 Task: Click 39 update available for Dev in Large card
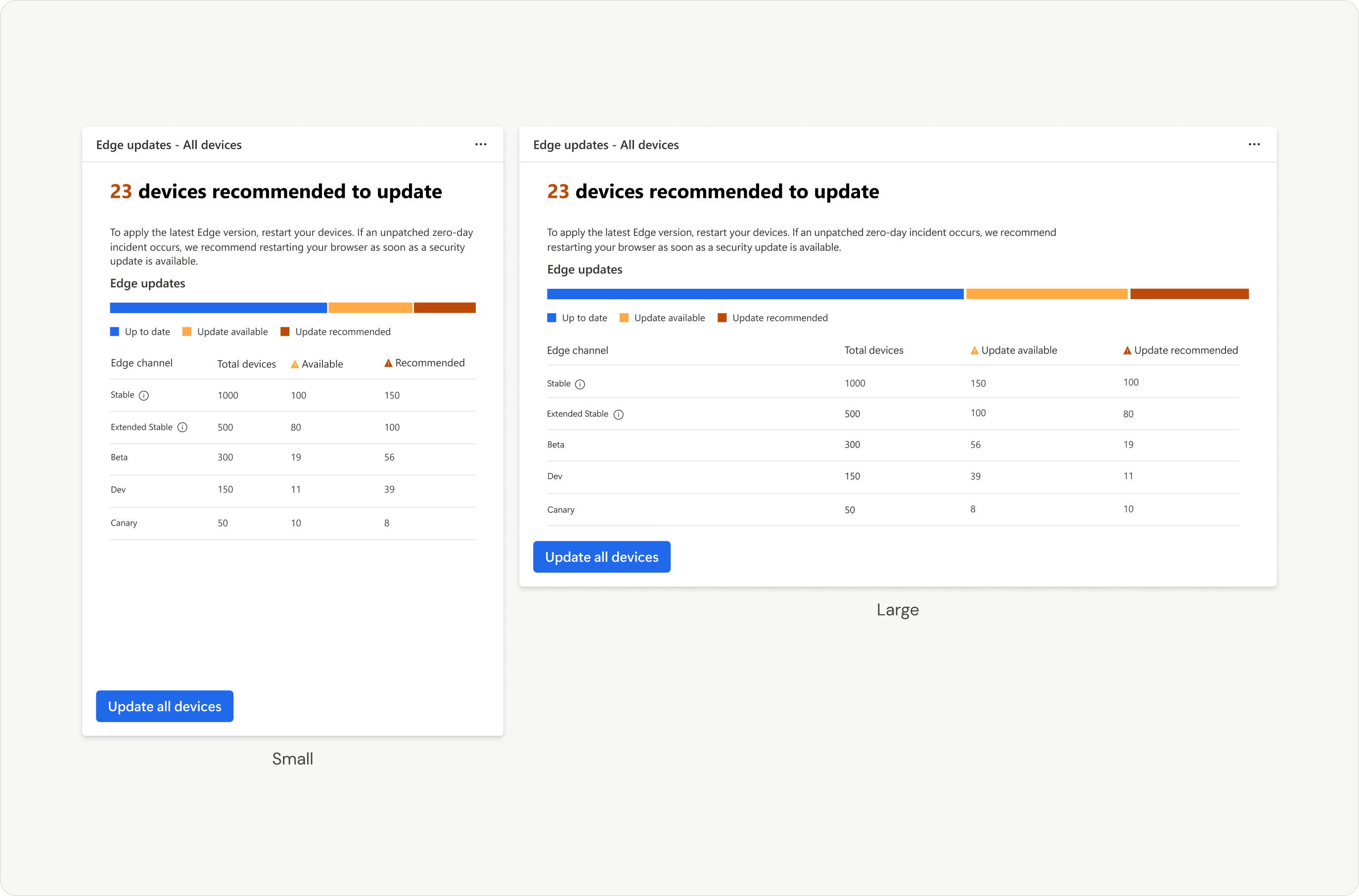coord(975,476)
